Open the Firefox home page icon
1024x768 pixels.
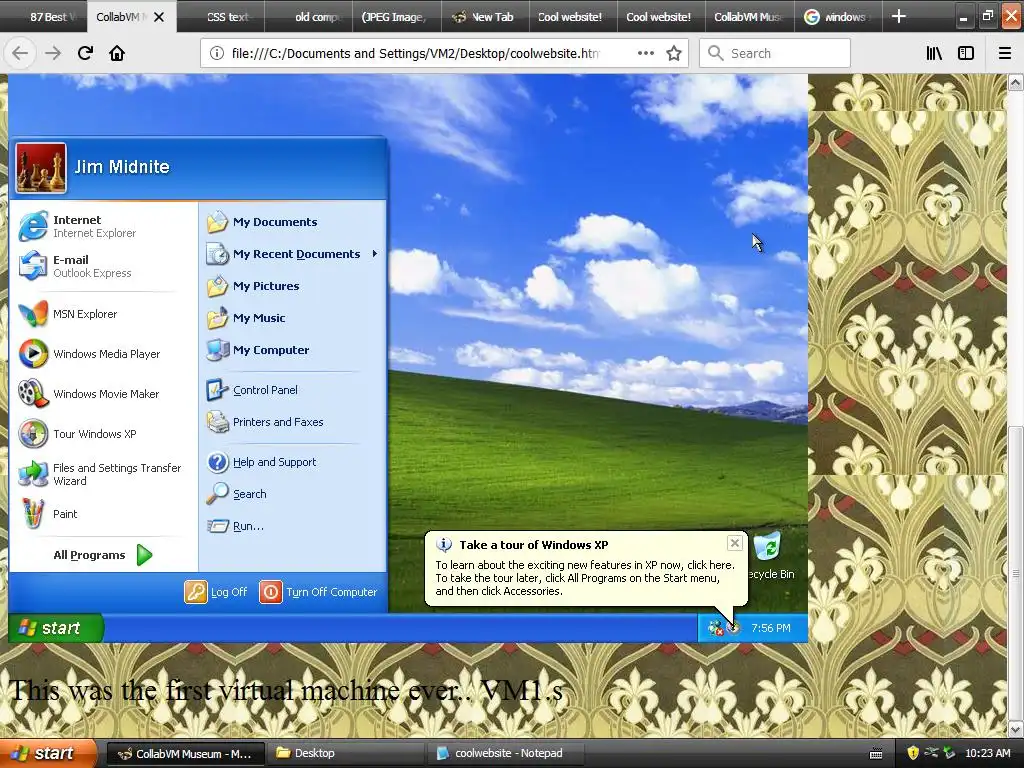(117, 54)
